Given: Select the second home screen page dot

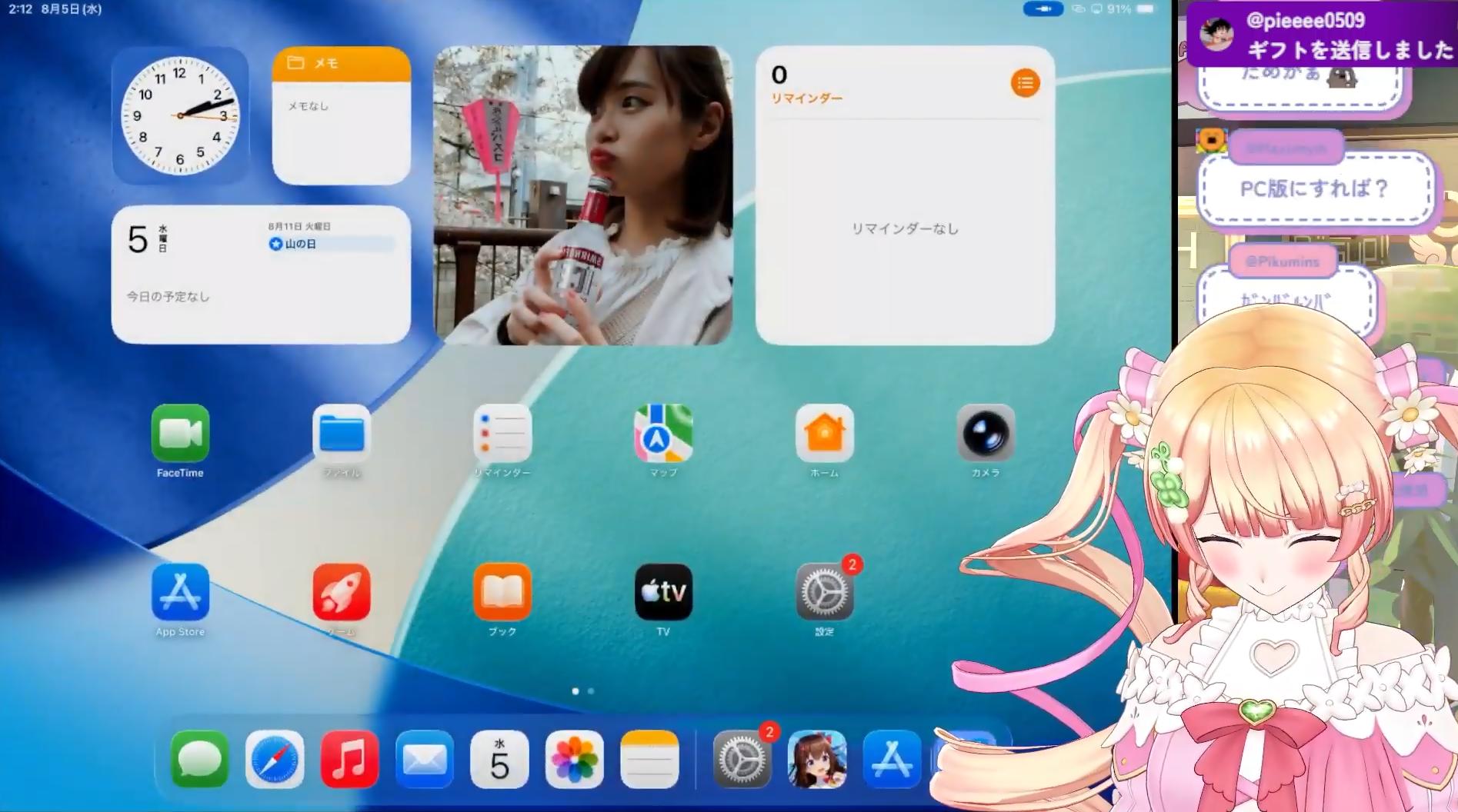Looking at the screenshot, I should (x=591, y=691).
